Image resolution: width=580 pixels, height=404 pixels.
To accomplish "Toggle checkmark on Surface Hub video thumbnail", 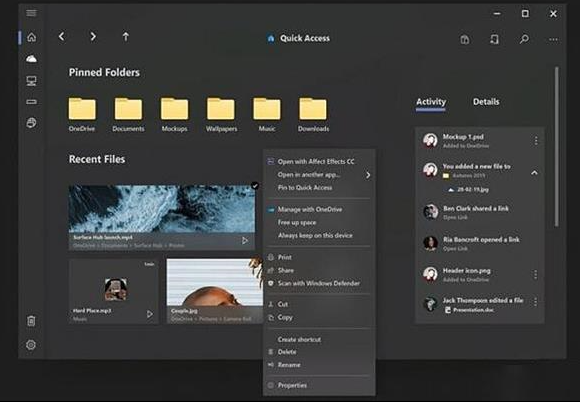I will click(255, 186).
